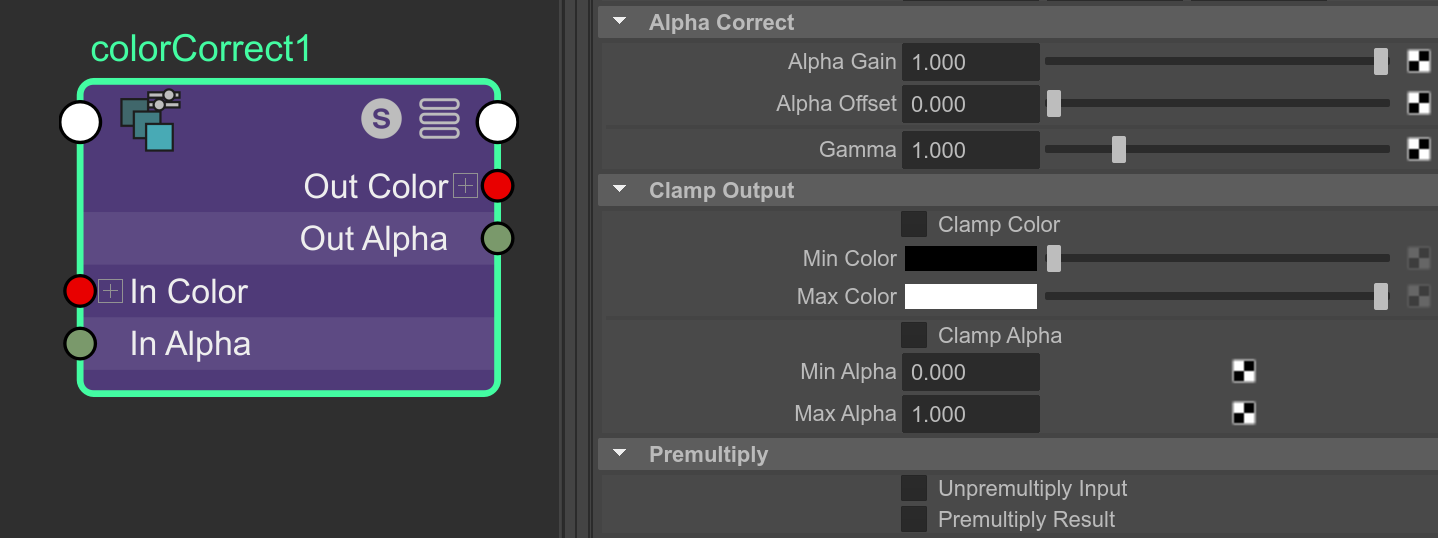Click Gamma checker texture map button
Viewport: 1438px width, 538px height.
click(1419, 149)
